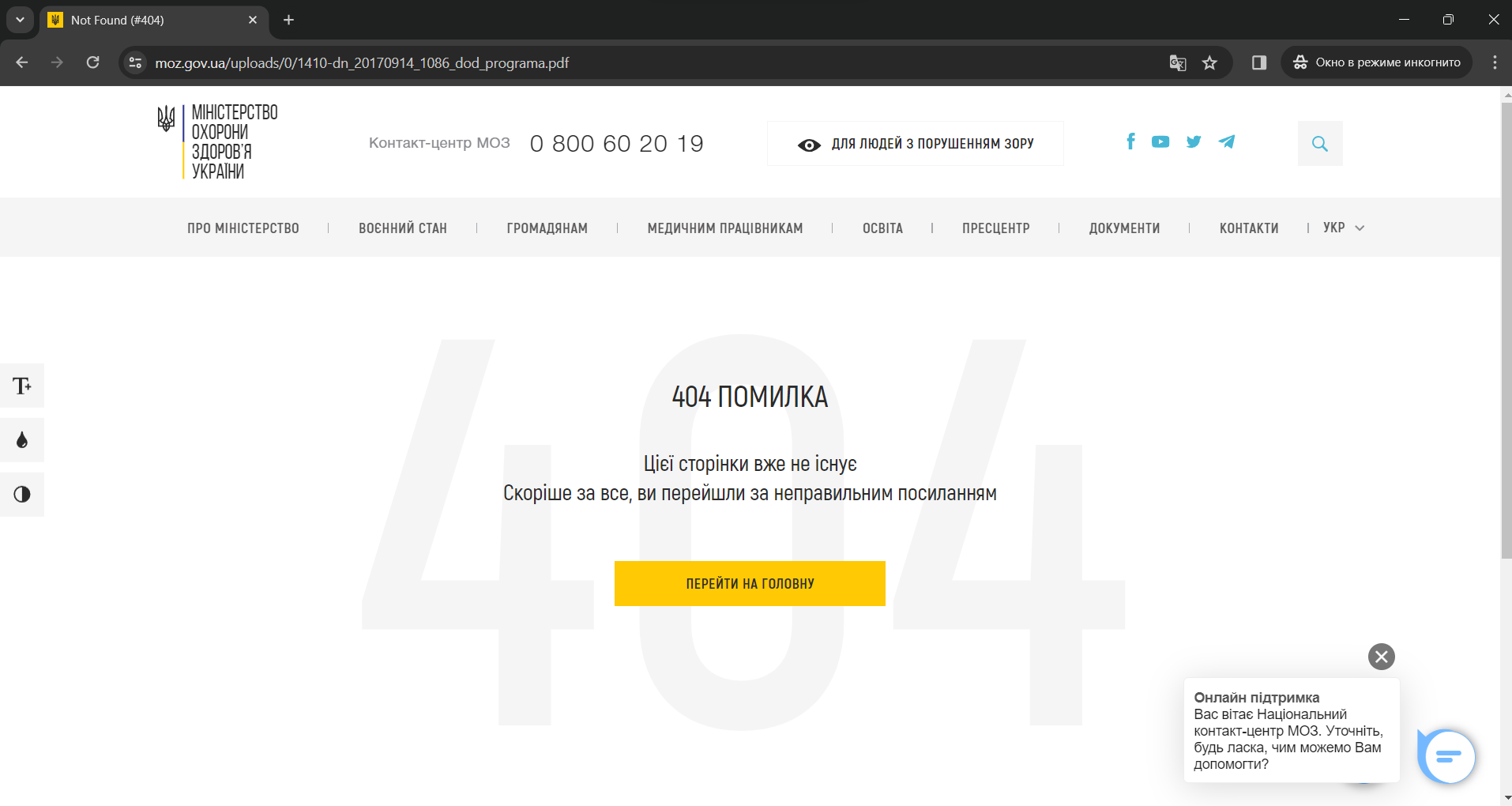The height and width of the screenshot is (806, 1512).
Task: Click the water drop color icon
Action: point(22,440)
